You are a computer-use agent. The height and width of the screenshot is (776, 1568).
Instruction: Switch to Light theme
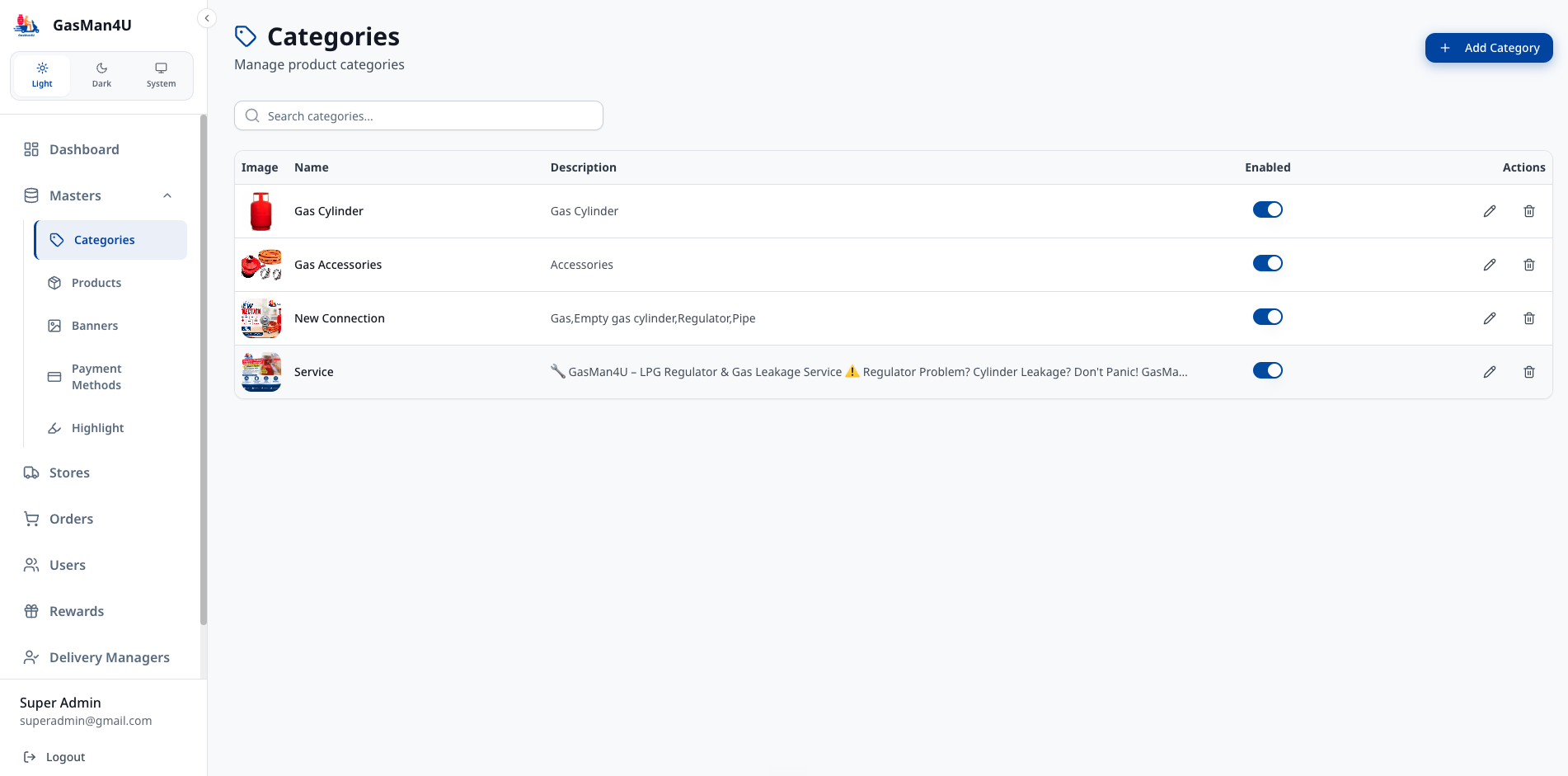pos(42,75)
